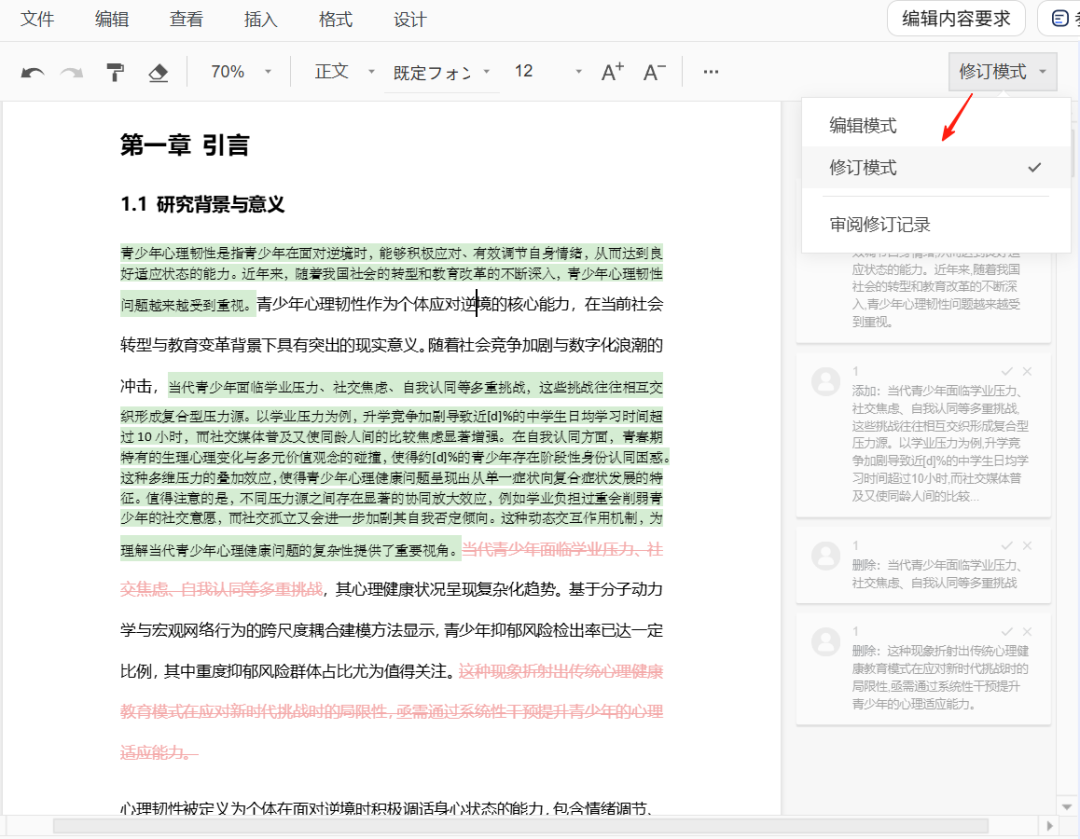Select the format painter tool

(115, 72)
